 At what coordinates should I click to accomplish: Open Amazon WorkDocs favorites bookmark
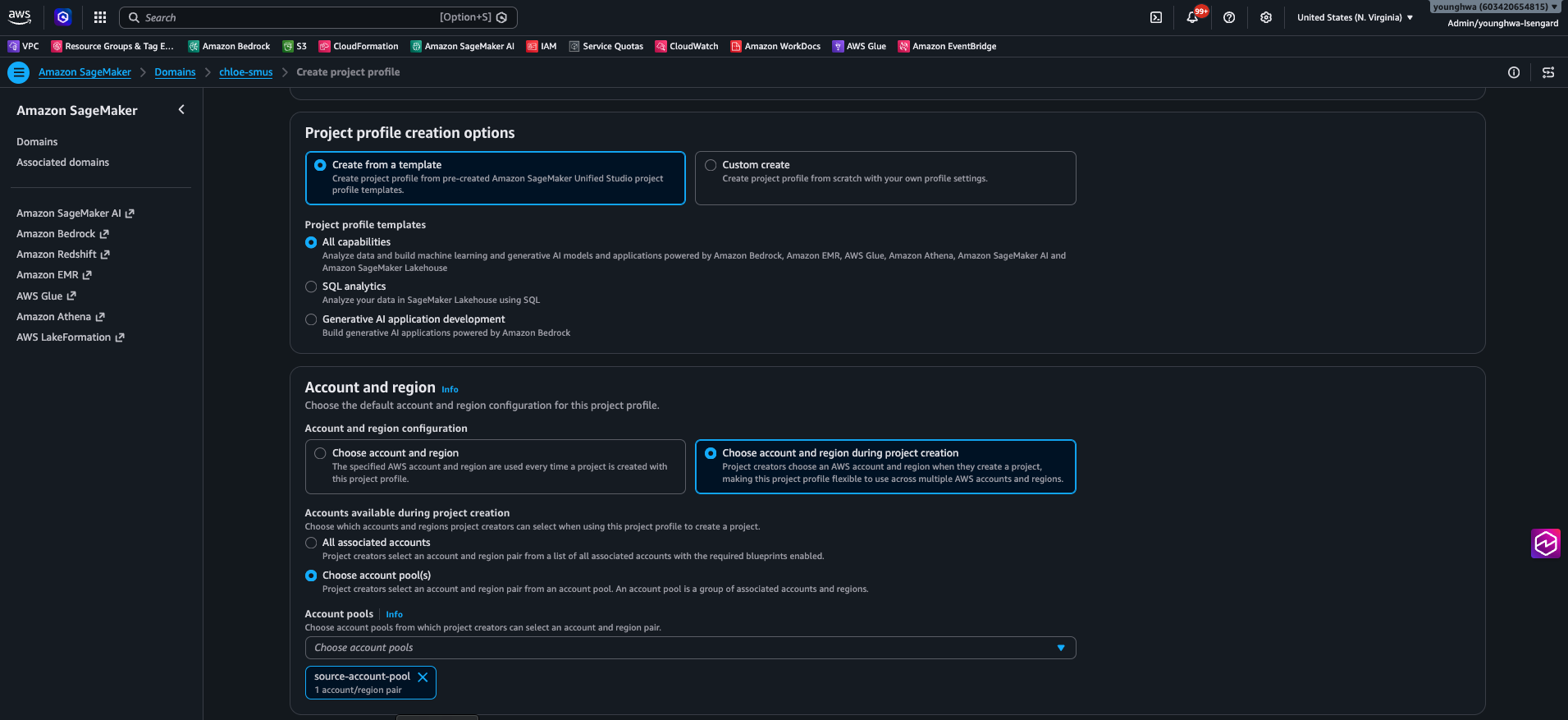coord(775,46)
